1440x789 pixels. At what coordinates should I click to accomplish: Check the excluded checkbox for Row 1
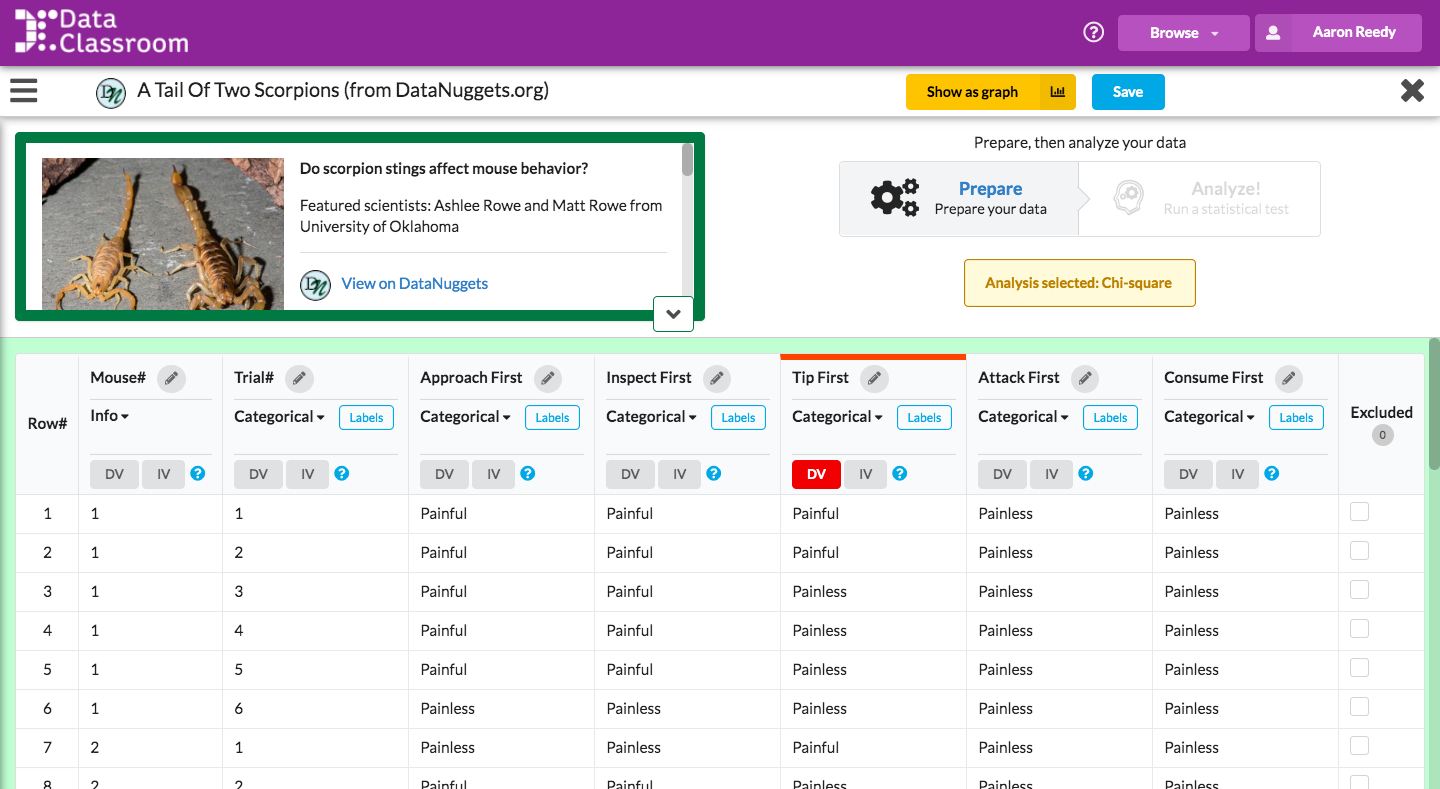pos(1359,511)
